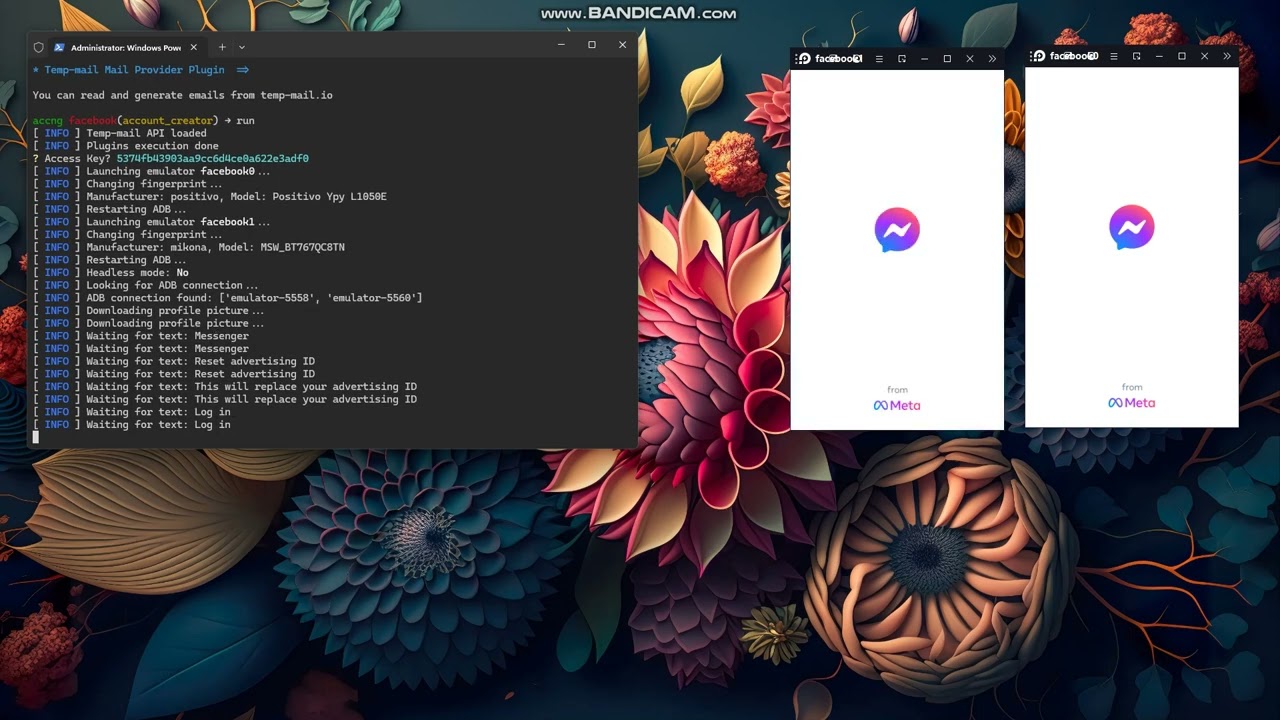Viewport: 1280px width, 720px height.
Task: Expand the facebook0 emulator side toolbar
Action: pyautogui.click(x=1227, y=56)
